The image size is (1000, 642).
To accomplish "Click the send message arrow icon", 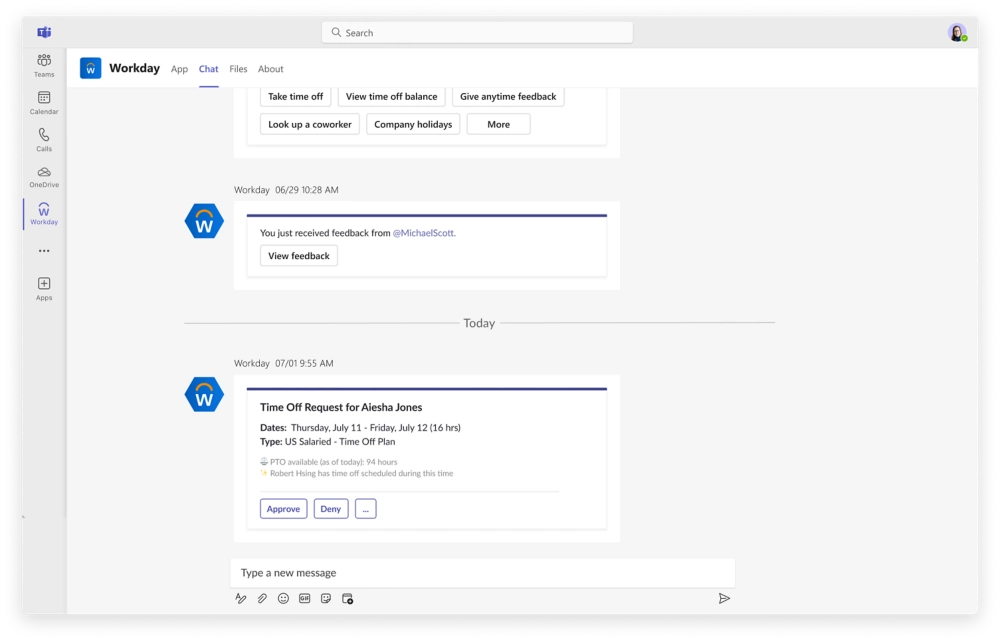I will pyautogui.click(x=724, y=598).
